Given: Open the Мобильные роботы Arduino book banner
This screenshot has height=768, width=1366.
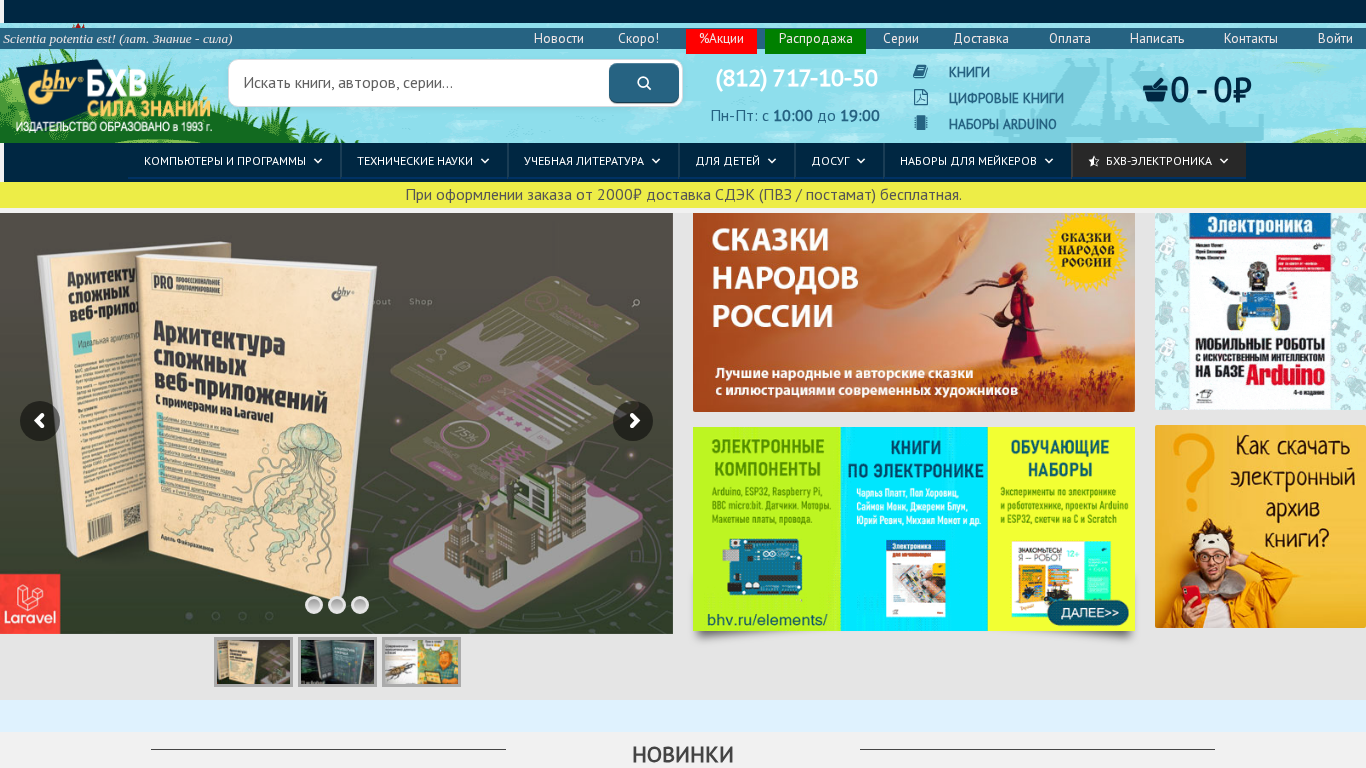Looking at the screenshot, I should pyautogui.click(x=1260, y=311).
